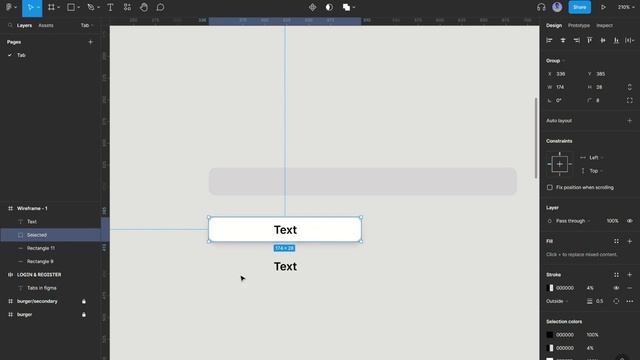The width and height of the screenshot is (640, 360).
Task: Switch to the Prototype tab
Action: (x=579, y=25)
